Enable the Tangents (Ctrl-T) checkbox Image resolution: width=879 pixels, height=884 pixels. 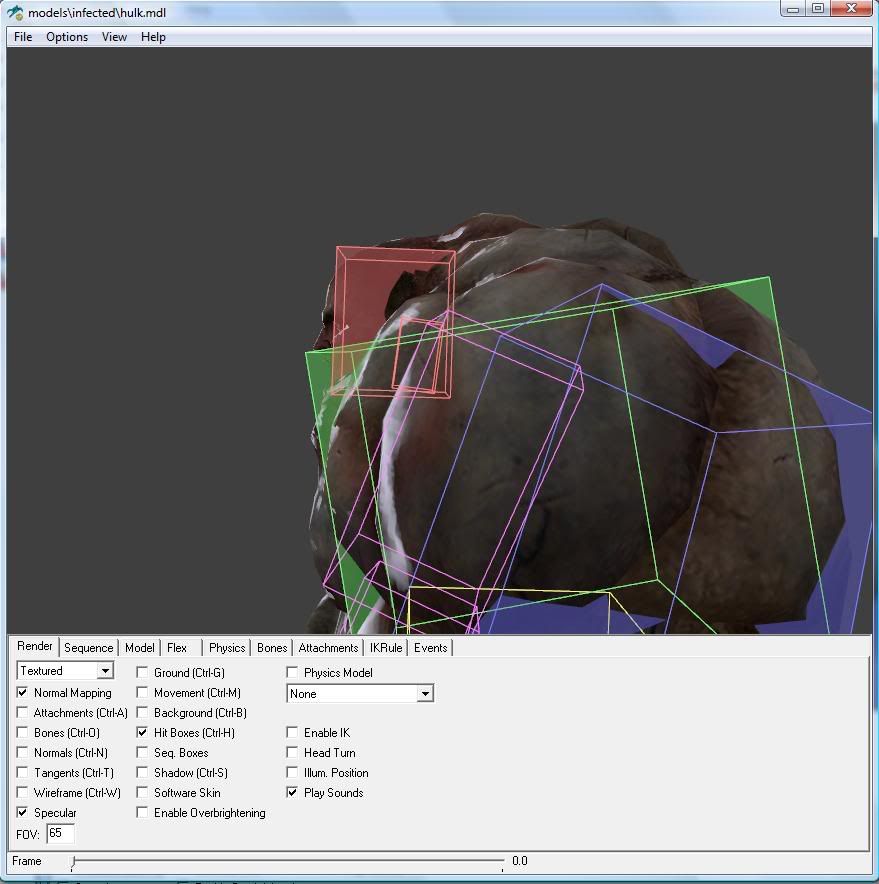tap(23, 772)
